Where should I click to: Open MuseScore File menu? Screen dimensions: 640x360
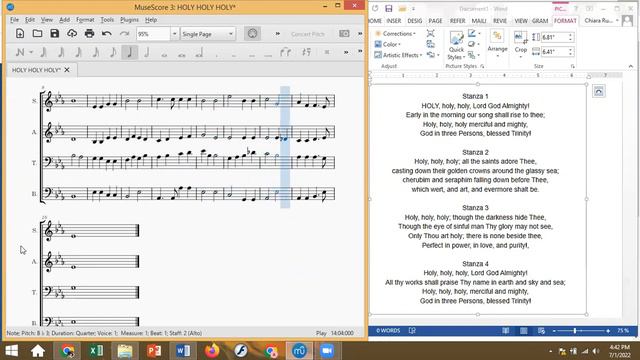point(14,20)
